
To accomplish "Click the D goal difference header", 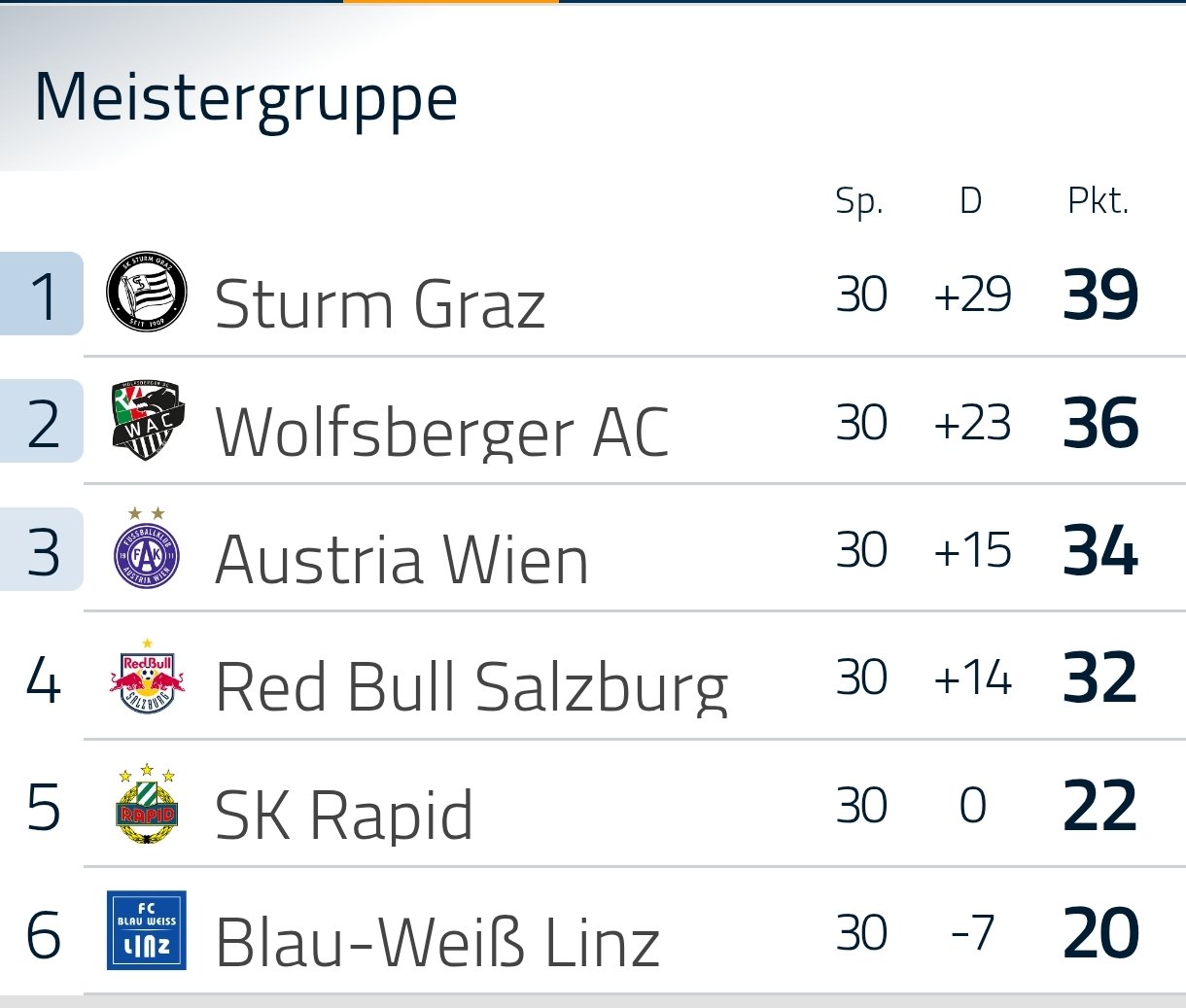I will coord(970,200).
